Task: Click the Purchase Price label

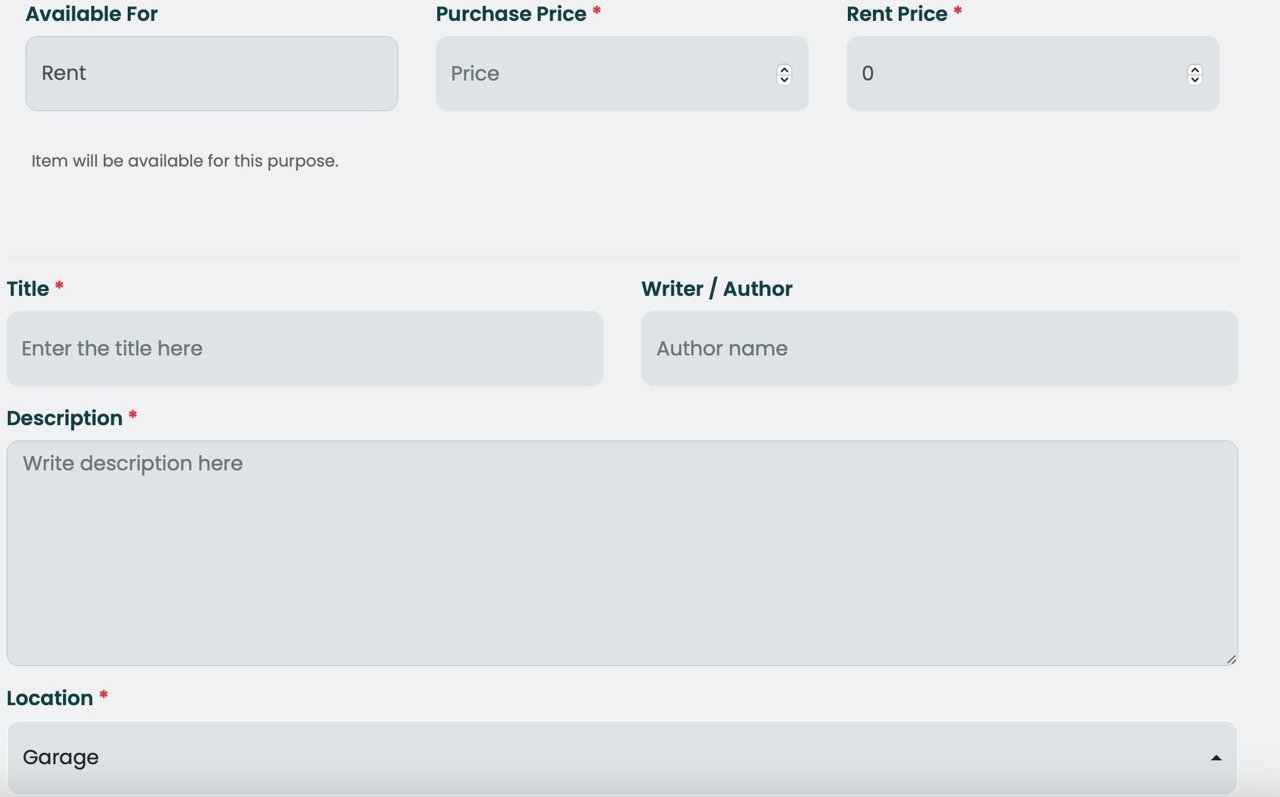Action: click(511, 14)
